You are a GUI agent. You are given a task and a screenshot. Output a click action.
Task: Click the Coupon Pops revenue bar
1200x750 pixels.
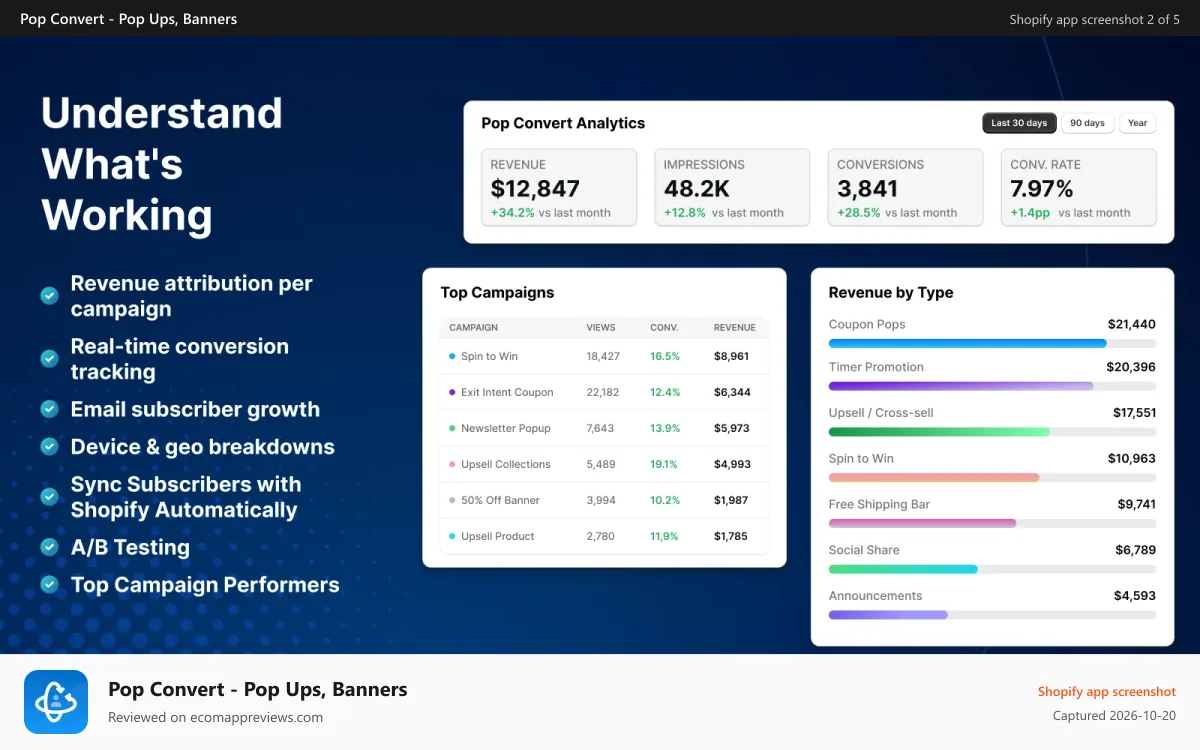coord(992,343)
